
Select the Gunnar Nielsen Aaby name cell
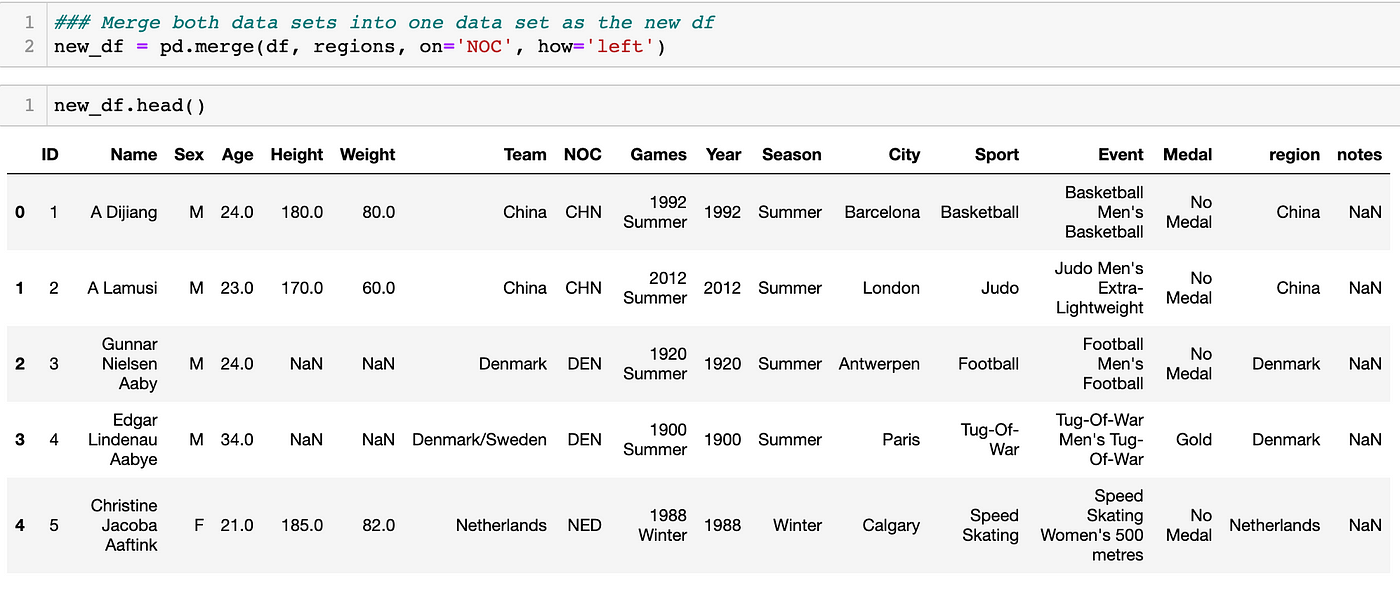[x=130, y=364]
